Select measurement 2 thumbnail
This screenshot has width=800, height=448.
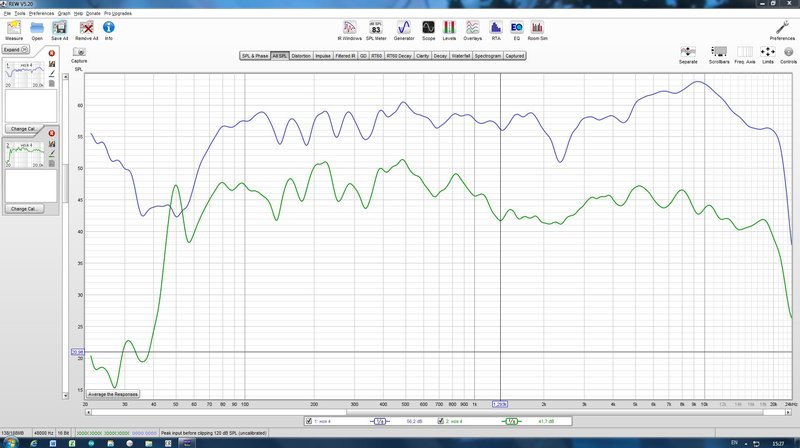coord(25,155)
